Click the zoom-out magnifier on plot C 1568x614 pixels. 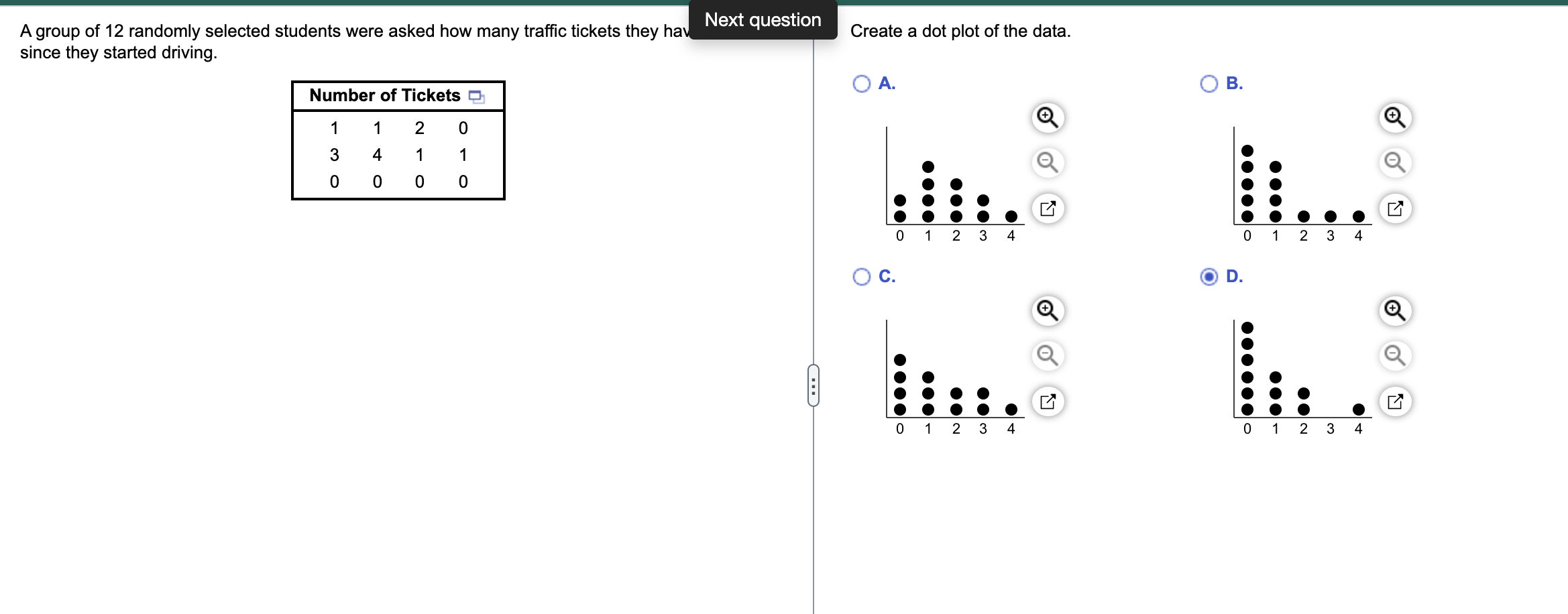1047,356
